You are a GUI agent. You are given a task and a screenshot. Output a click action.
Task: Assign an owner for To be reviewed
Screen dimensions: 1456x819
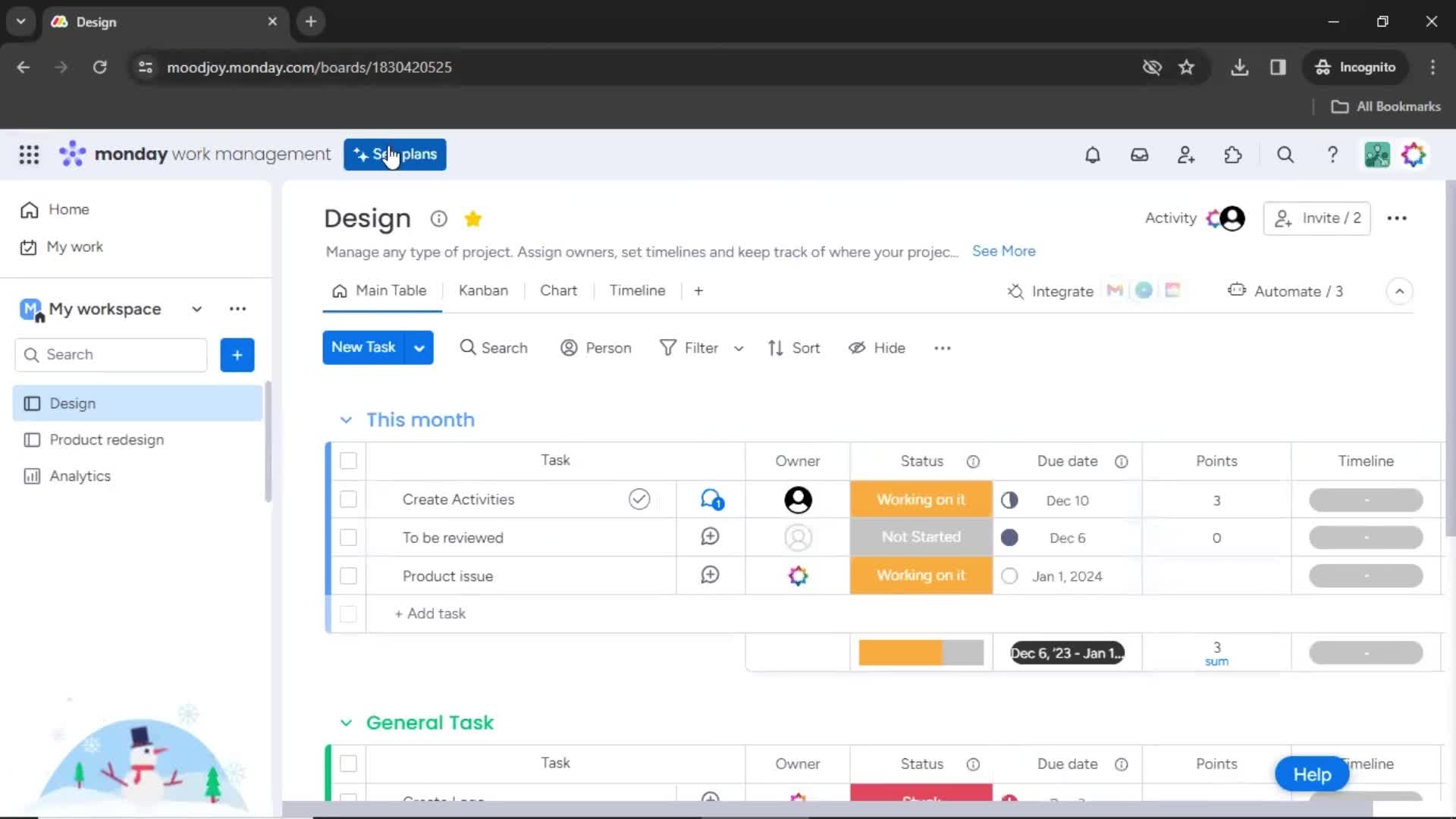click(798, 538)
